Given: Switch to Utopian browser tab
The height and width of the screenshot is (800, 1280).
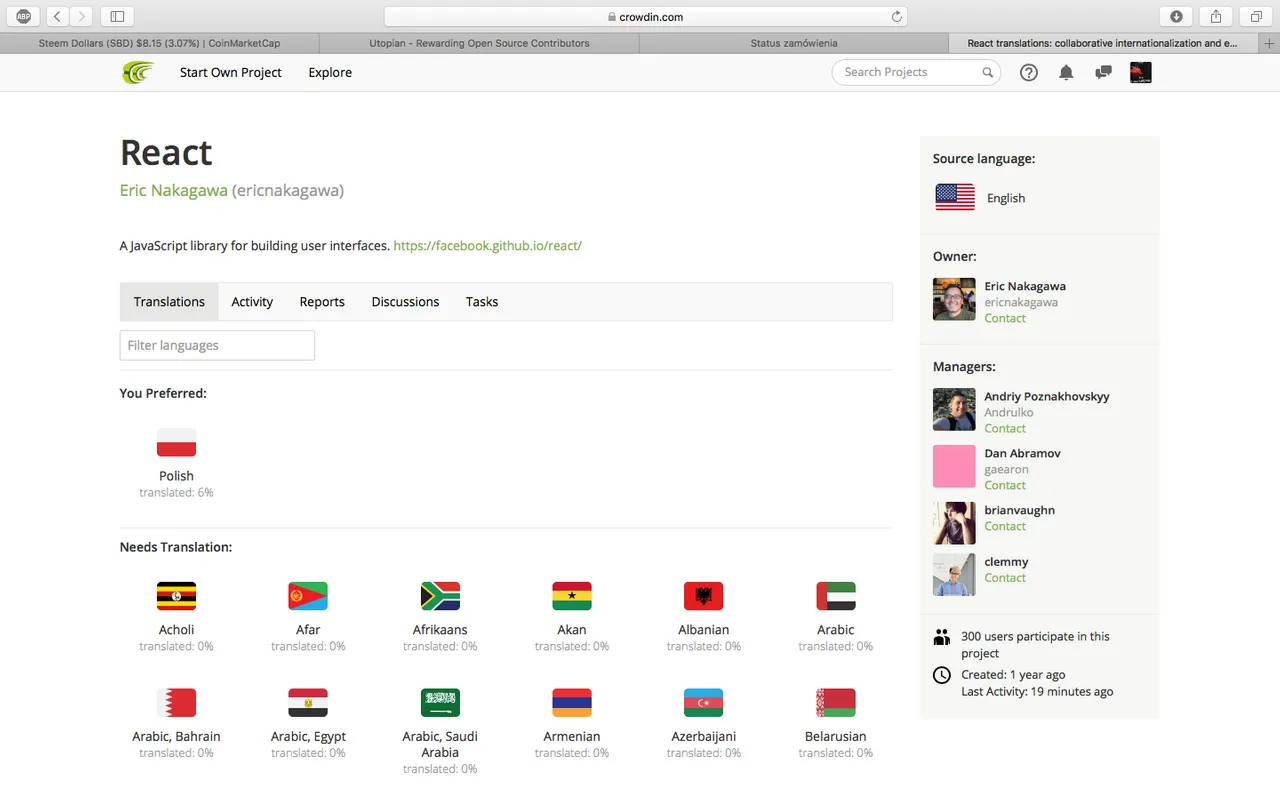Looking at the screenshot, I should [479, 43].
